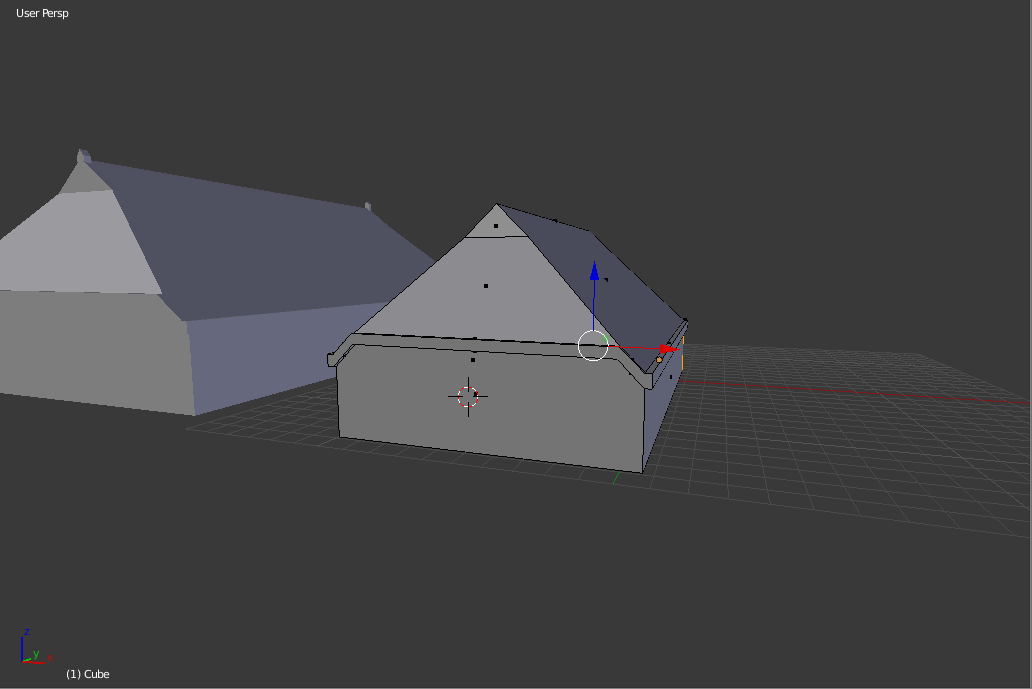1032x689 pixels.
Task: Click the 'User Persp' view label
Action: click(42, 13)
